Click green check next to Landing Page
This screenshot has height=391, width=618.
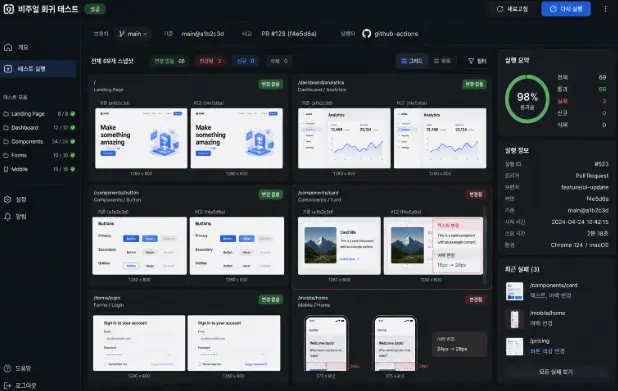(x=73, y=114)
